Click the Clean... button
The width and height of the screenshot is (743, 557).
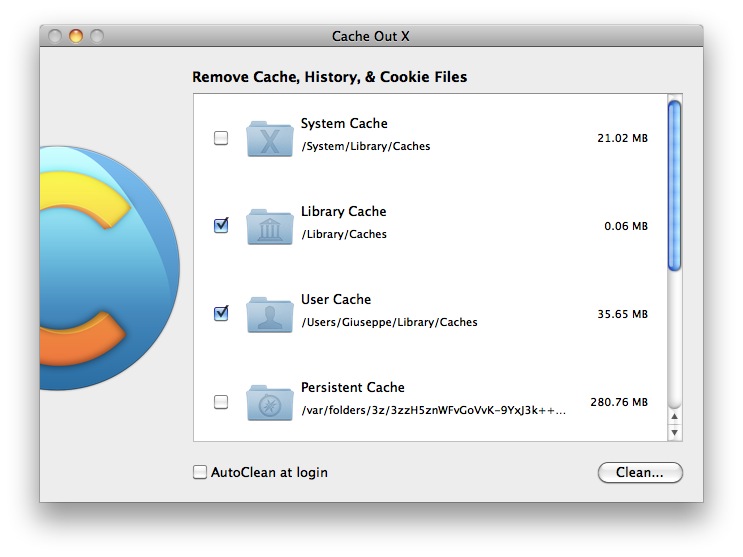coord(640,473)
